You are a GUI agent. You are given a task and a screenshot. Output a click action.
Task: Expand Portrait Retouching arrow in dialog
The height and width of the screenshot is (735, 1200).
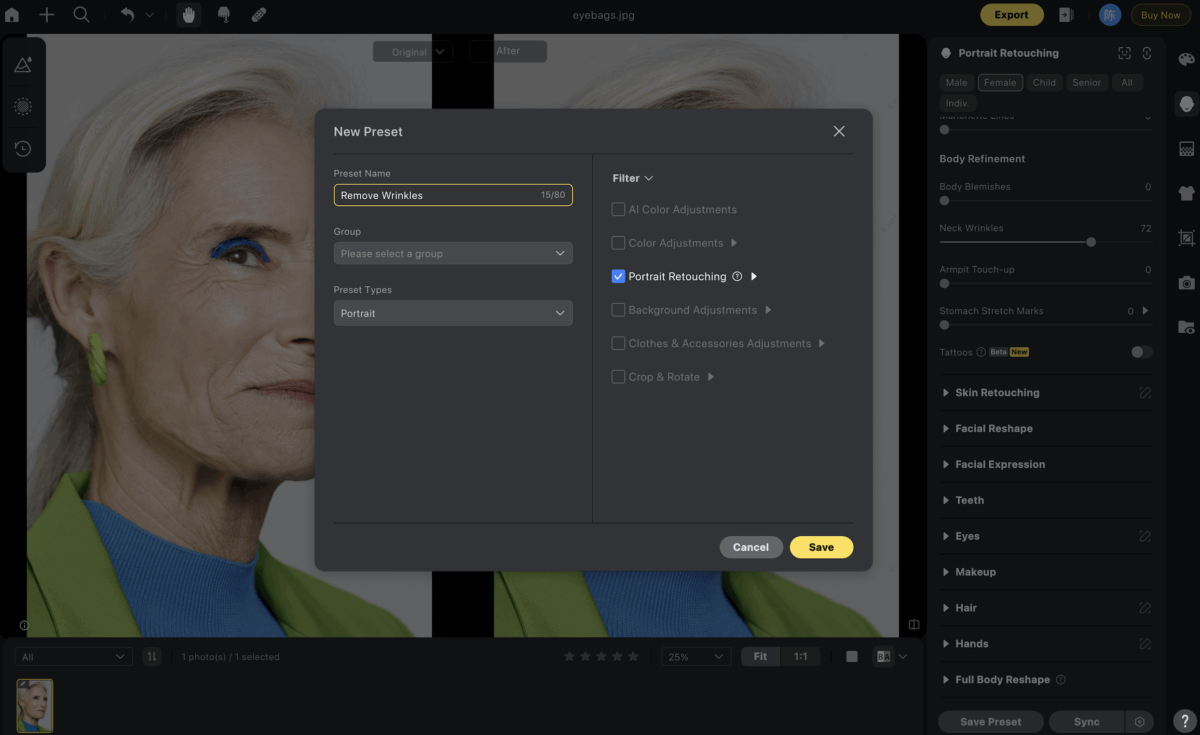point(754,277)
